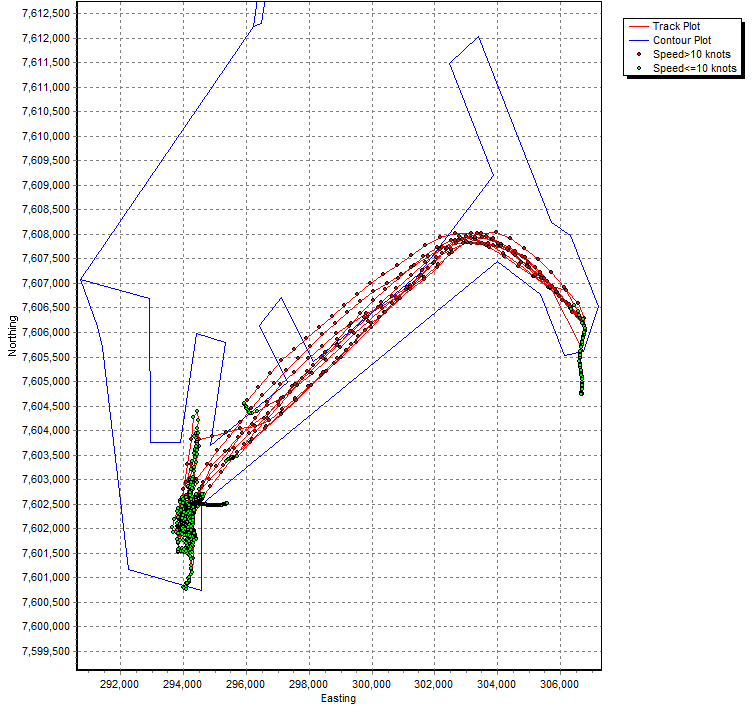Click the Easting axis title
Image resolution: width=753 pixels, height=720 pixels.
[338, 699]
